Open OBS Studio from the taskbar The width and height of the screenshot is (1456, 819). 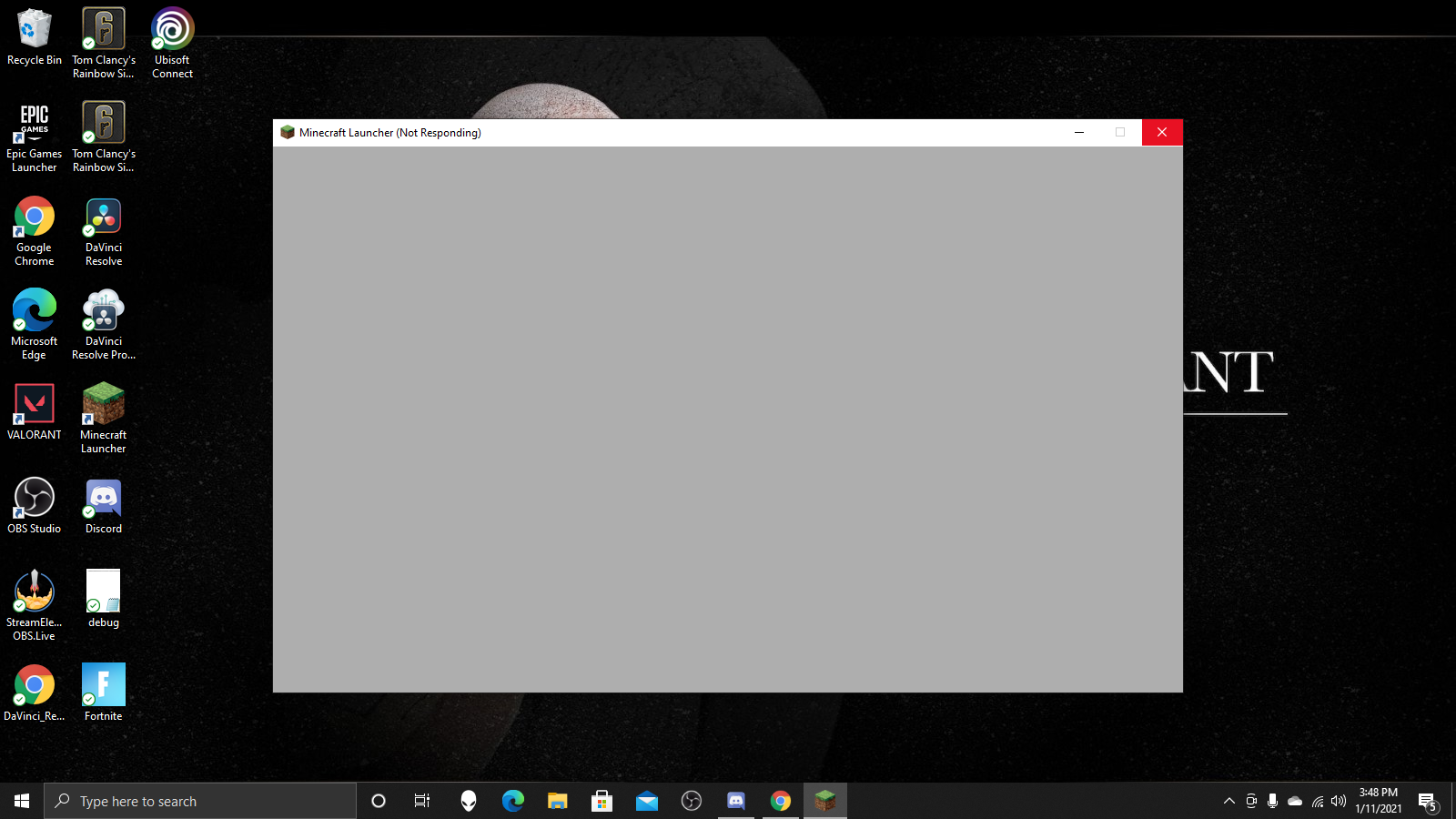pyautogui.click(x=692, y=801)
